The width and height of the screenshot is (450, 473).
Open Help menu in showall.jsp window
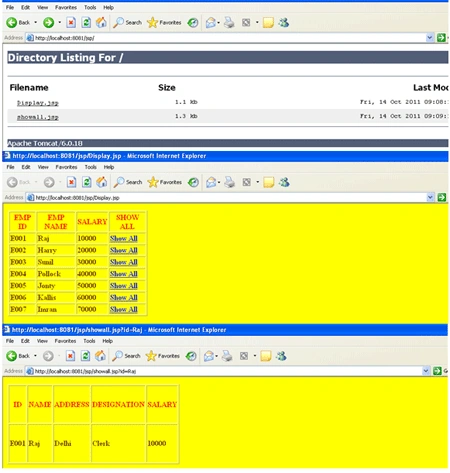(x=108, y=341)
